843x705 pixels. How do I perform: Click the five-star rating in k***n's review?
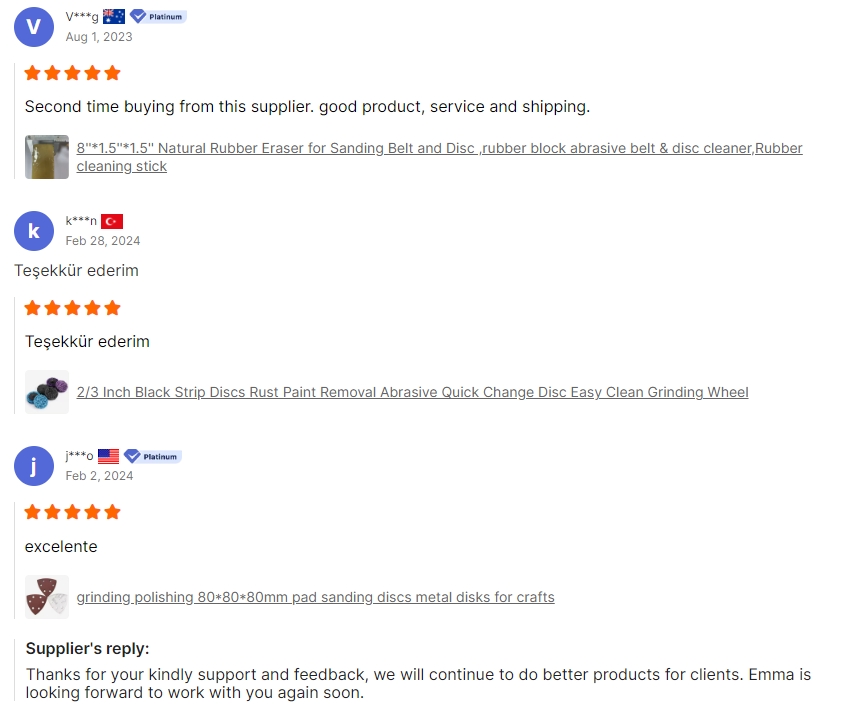[x=73, y=308]
